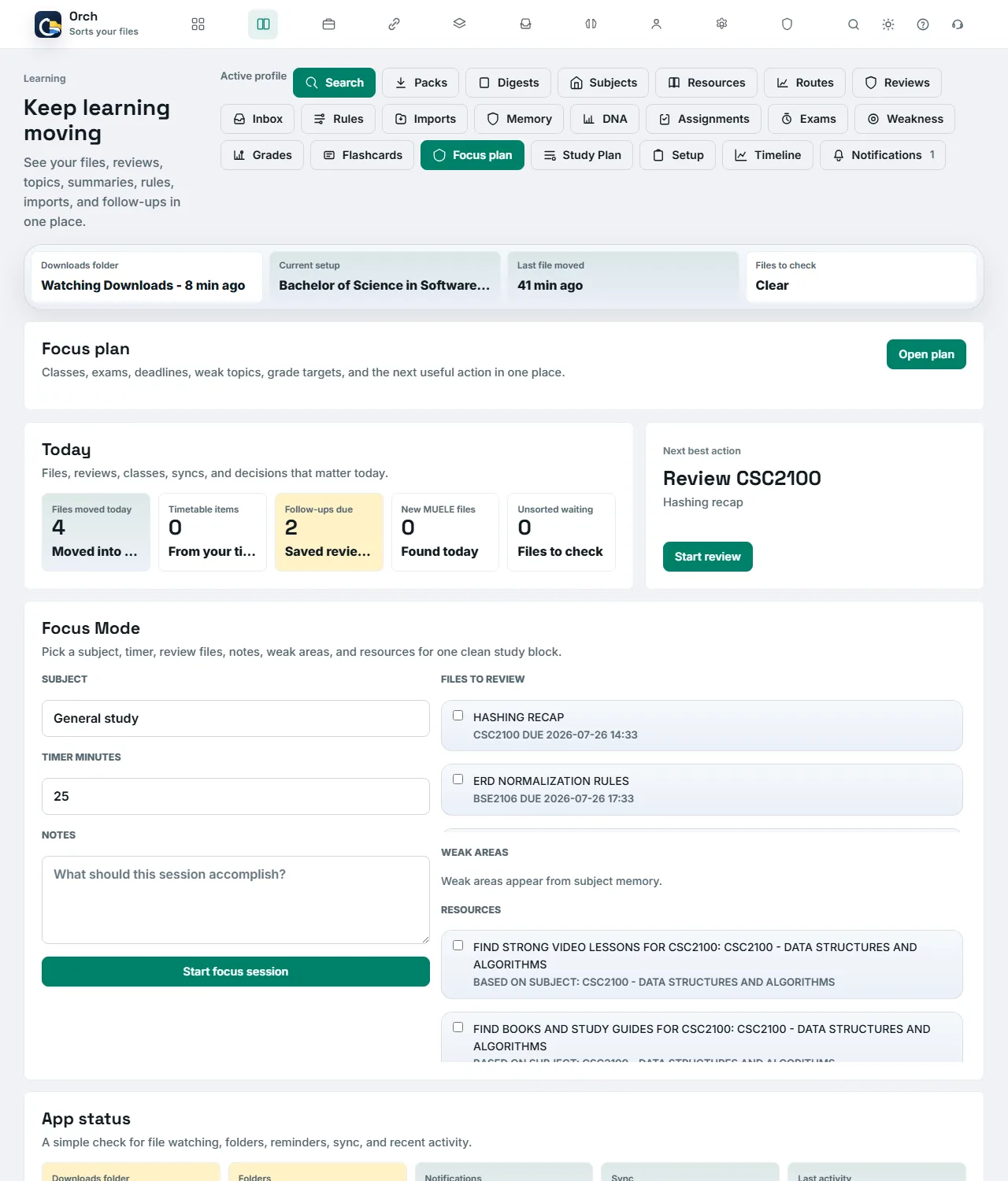The width and height of the screenshot is (1008, 1181).
Task: Open the Notifications tab
Action: (x=883, y=155)
